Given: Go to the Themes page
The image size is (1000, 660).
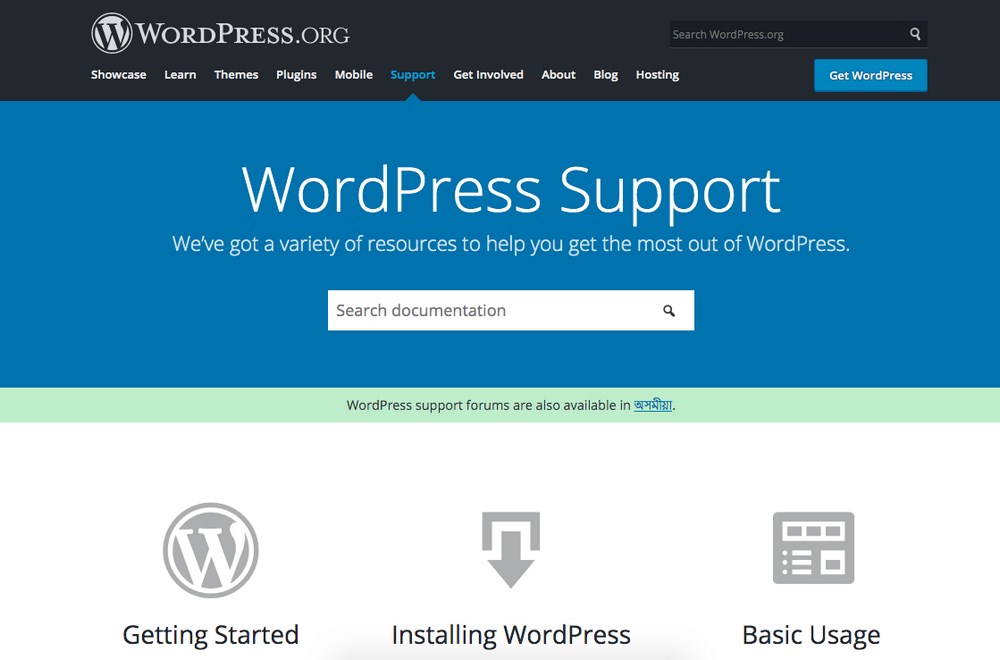Looking at the screenshot, I should 236,75.
